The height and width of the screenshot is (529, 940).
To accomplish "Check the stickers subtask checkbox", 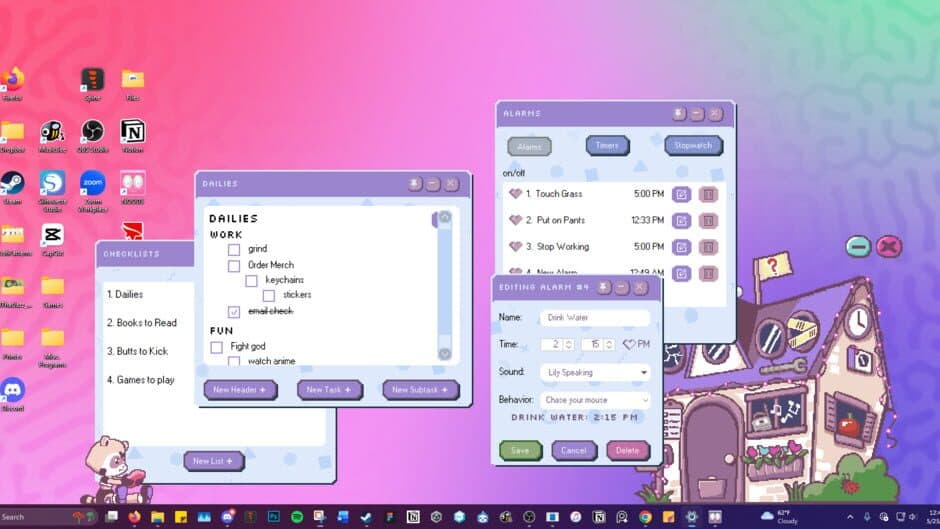I will click(x=269, y=295).
